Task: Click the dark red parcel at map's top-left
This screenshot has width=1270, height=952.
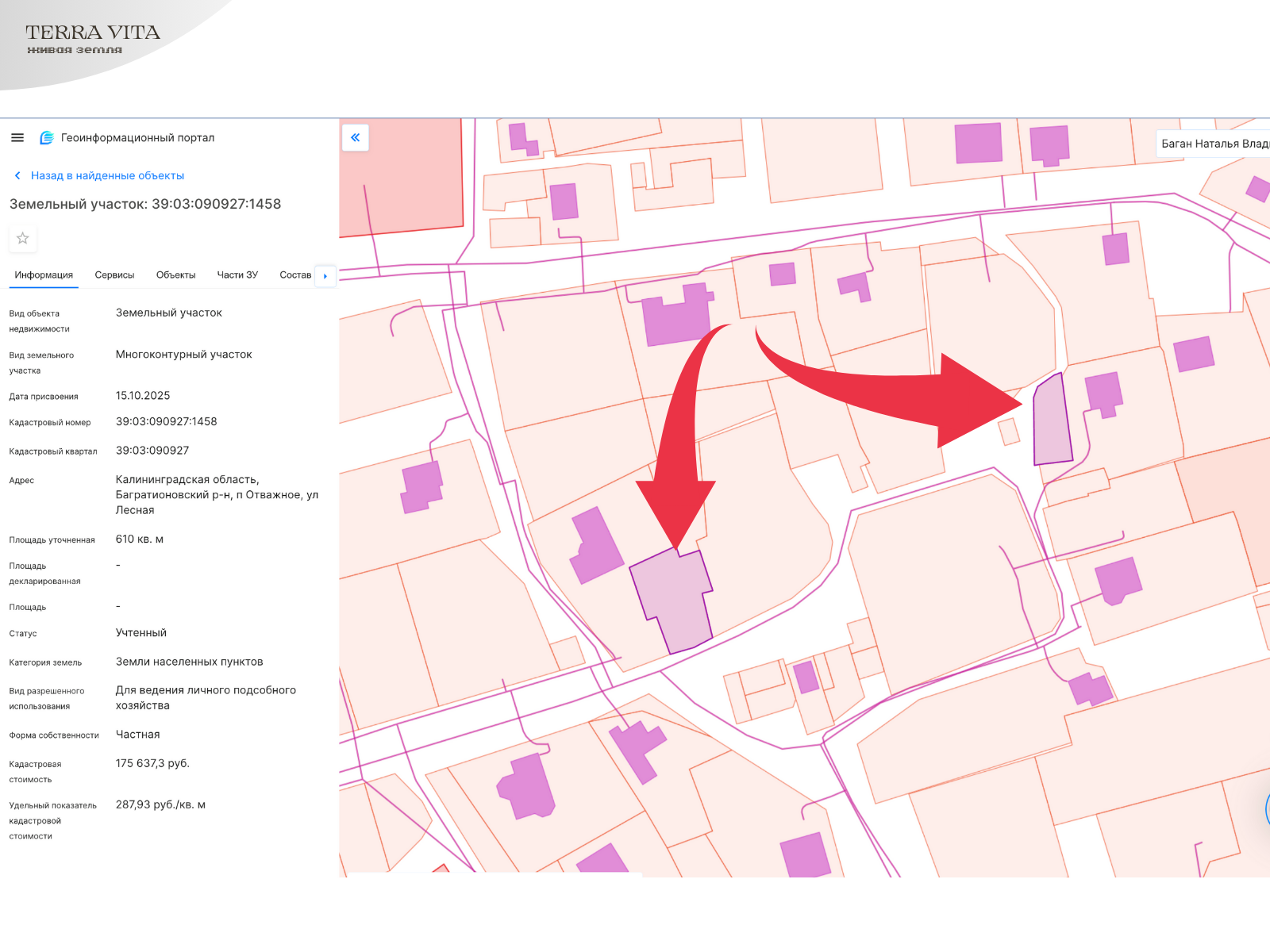Action: pos(401,175)
